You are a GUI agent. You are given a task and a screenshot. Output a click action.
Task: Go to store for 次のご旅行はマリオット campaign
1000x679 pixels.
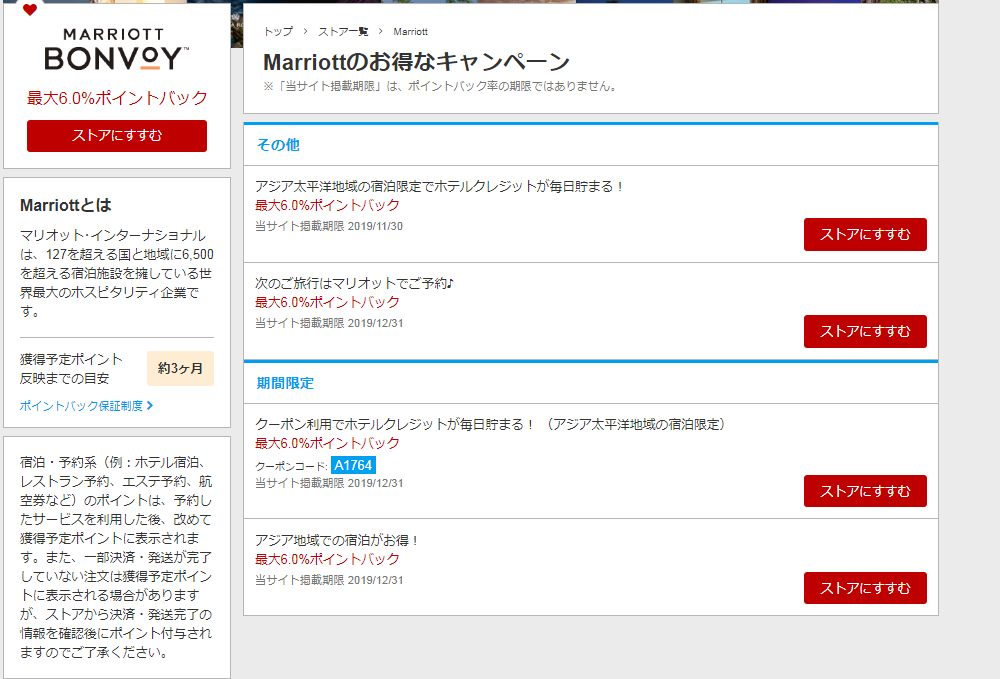click(865, 332)
